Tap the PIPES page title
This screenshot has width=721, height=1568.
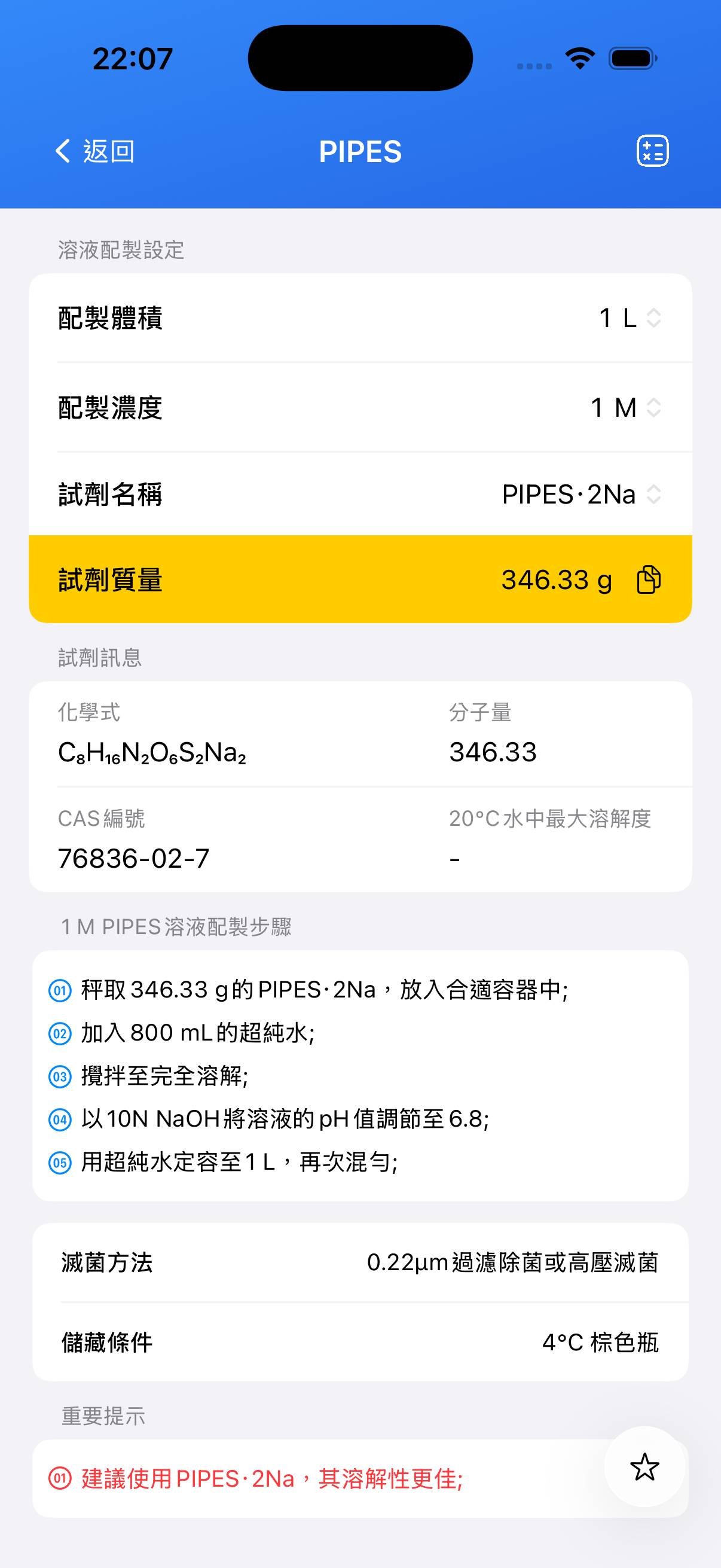pyautogui.click(x=360, y=151)
